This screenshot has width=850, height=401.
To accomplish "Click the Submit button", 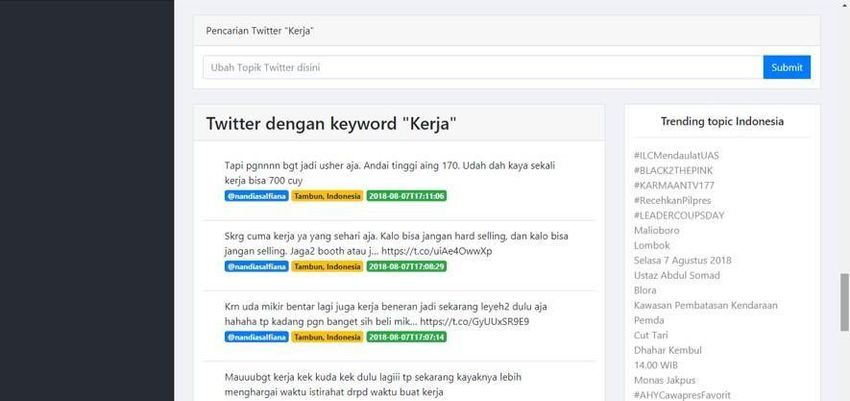I will 787,67.
